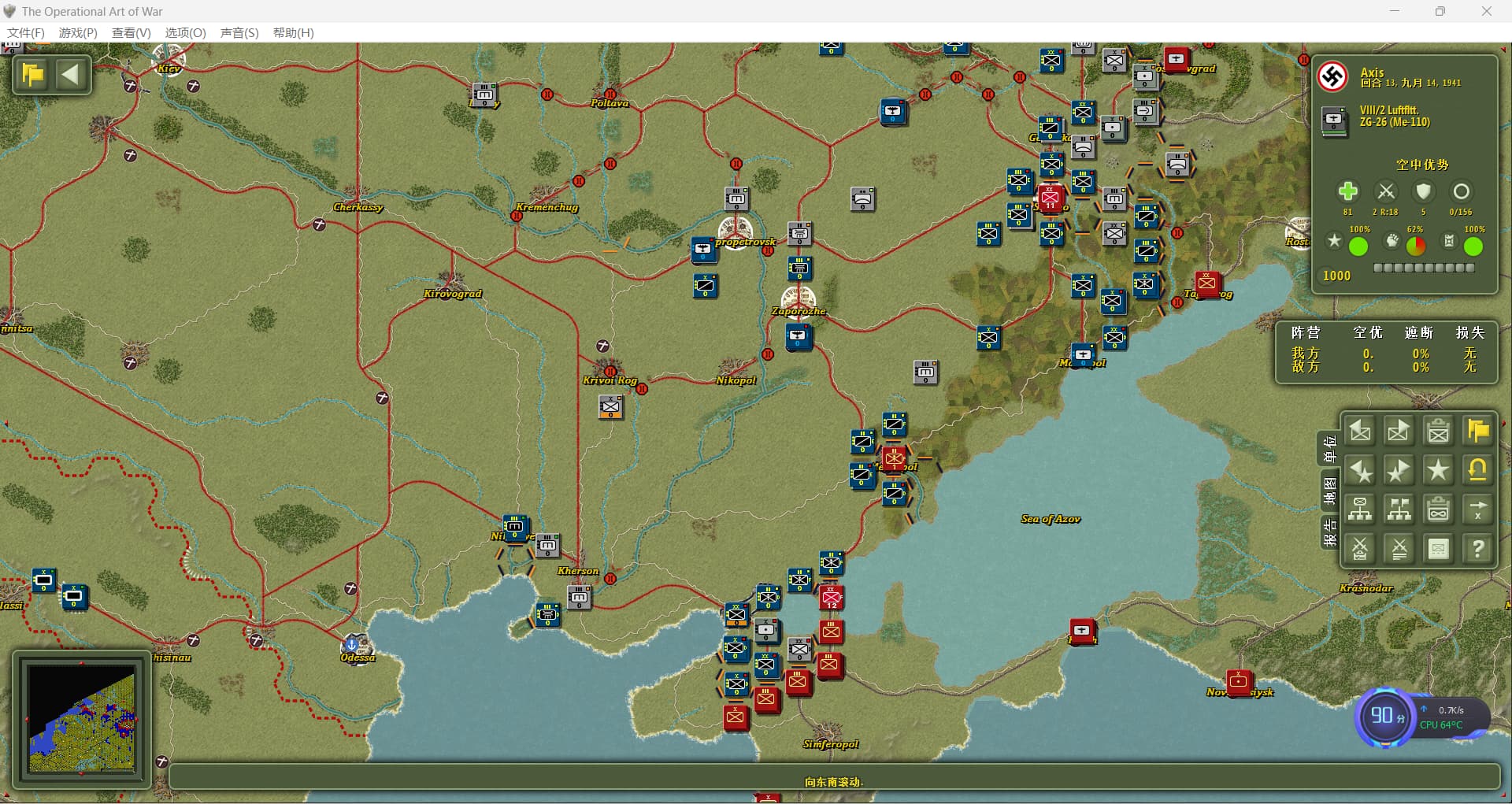This screenshot has height=804, width=1512.
Task: Click the Odessa anchor port marker
Action: [x=353, y=645]
